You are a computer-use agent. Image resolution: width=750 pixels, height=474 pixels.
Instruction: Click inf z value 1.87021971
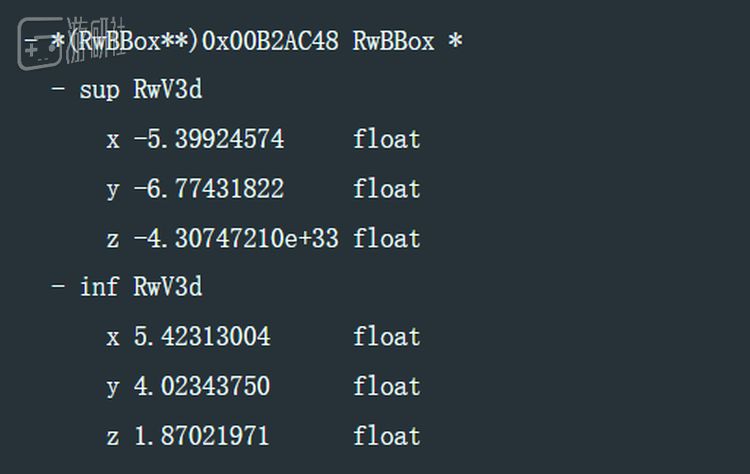point(201,436)
